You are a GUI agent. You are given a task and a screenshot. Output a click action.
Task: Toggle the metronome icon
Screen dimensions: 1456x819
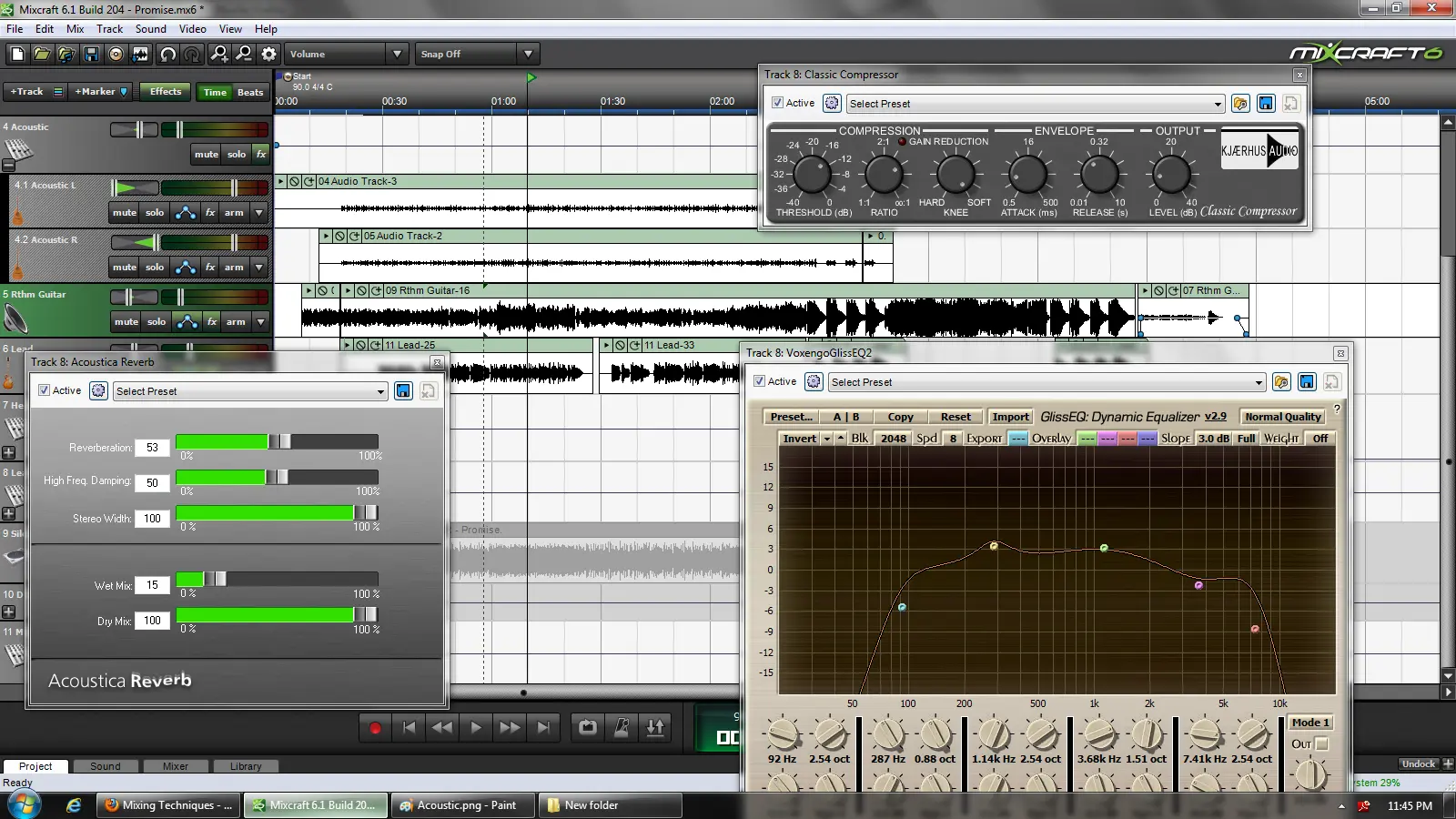tap(622, 727)
